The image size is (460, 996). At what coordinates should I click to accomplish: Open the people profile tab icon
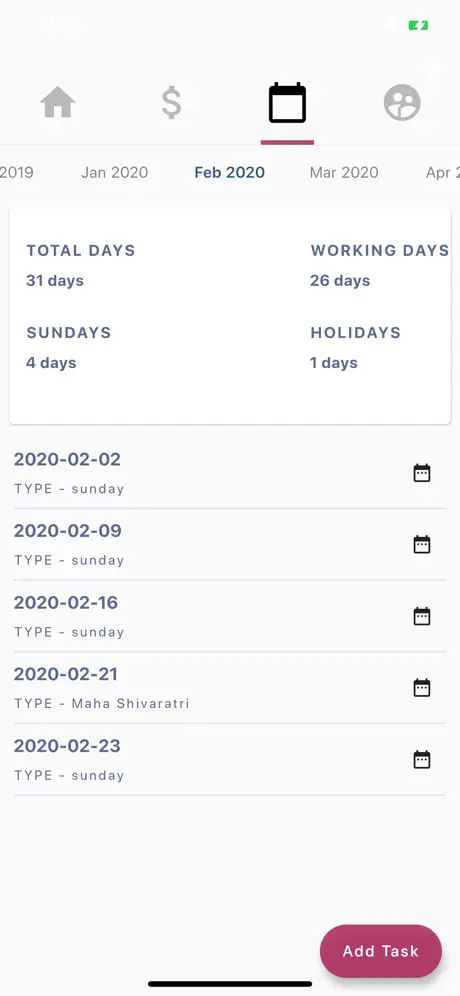point(402,102)
